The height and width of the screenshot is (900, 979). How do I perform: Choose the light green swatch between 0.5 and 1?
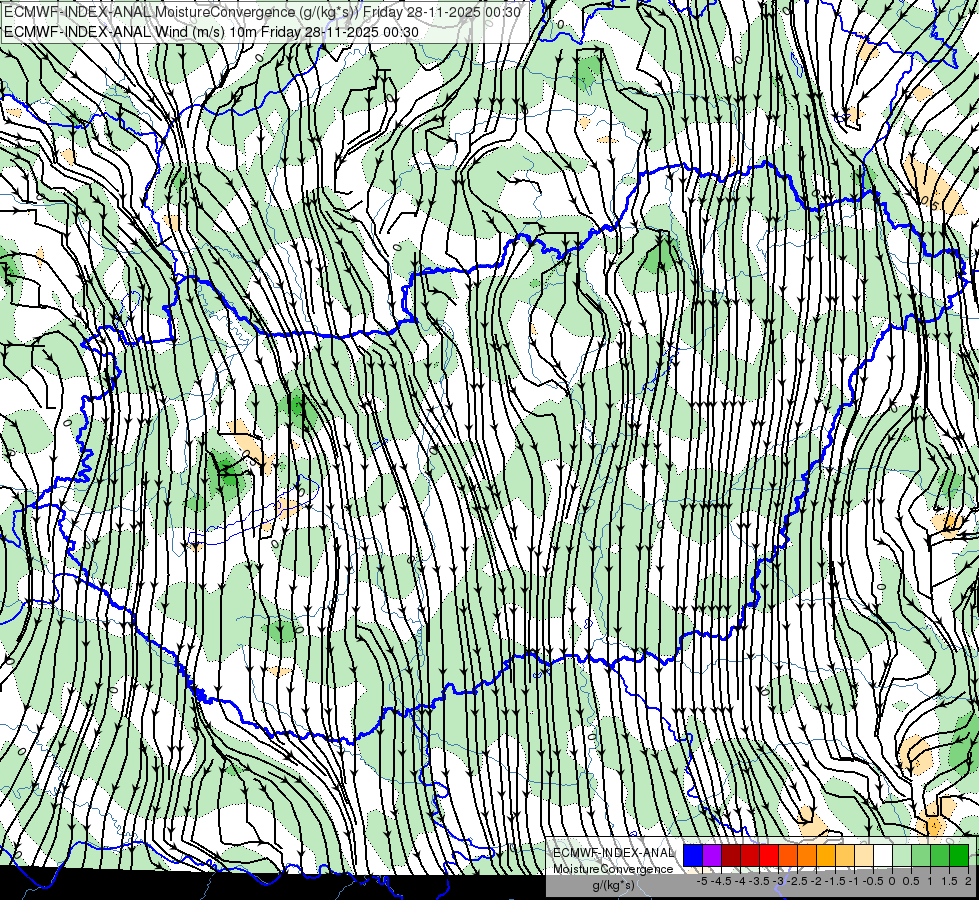click(x=920, y=855)
